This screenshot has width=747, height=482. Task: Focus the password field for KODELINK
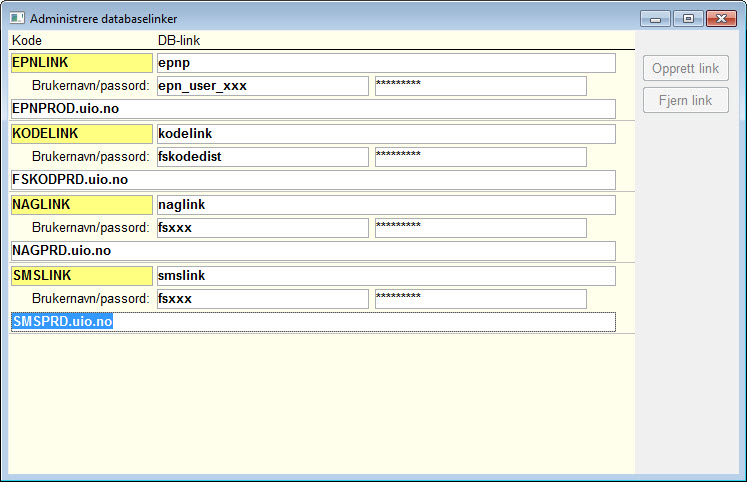(x=481, y=157)
